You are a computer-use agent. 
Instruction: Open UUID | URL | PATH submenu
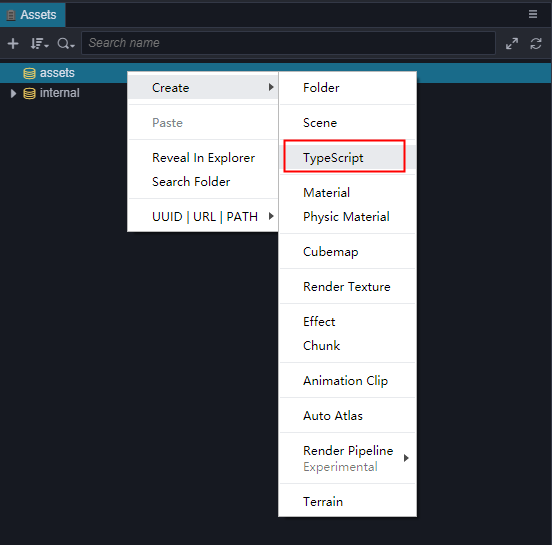pos(203,217)
